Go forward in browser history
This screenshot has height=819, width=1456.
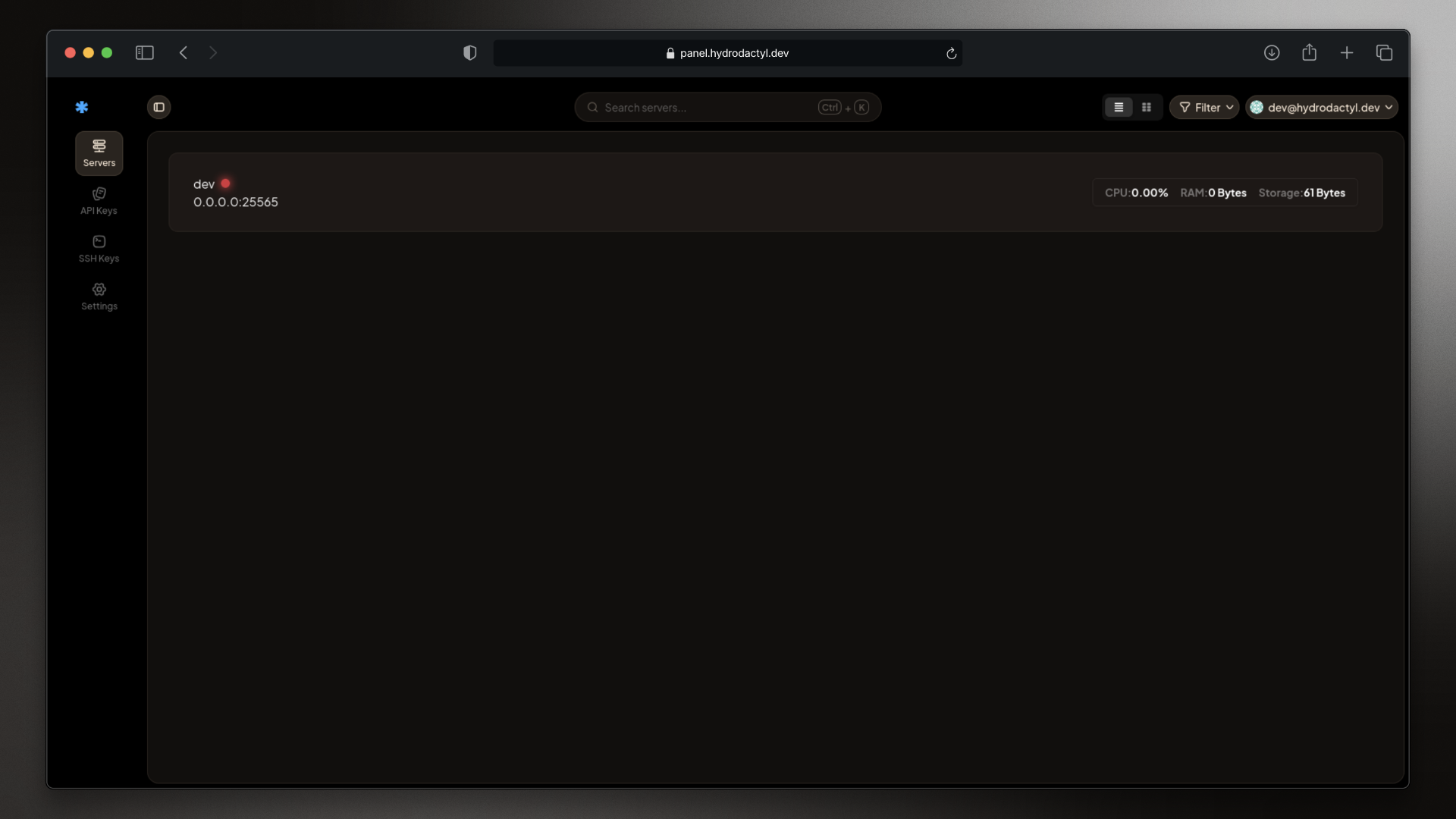coord(213,52)
